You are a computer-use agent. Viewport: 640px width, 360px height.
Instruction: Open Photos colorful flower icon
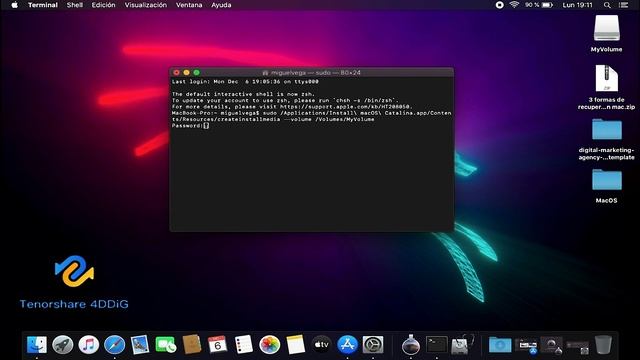[x=269, y=345]
